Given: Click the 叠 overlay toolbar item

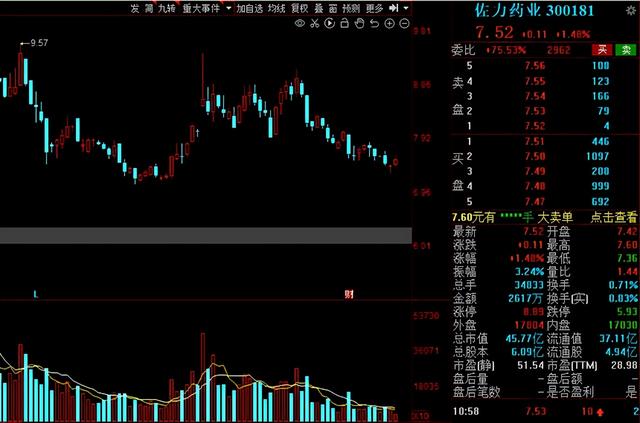Looking at the screenshot, I should tap(319, 8).
